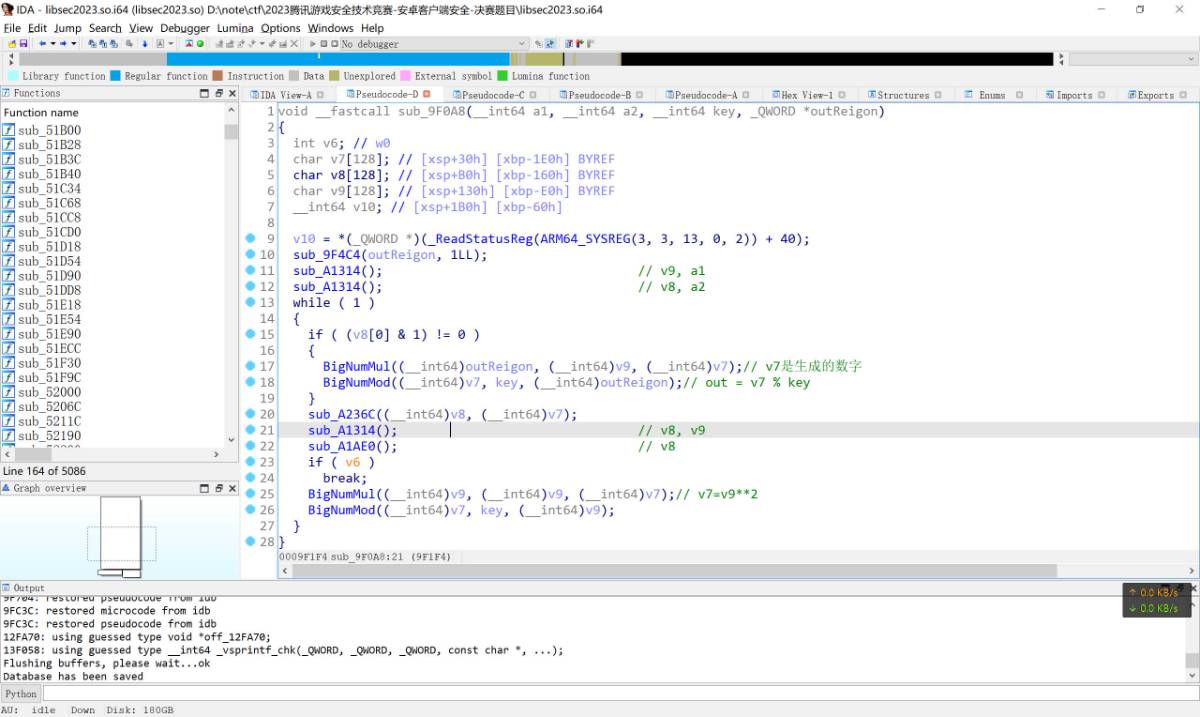
Task: Click the Regular function blue legend swatch
Action: (116, 76)
